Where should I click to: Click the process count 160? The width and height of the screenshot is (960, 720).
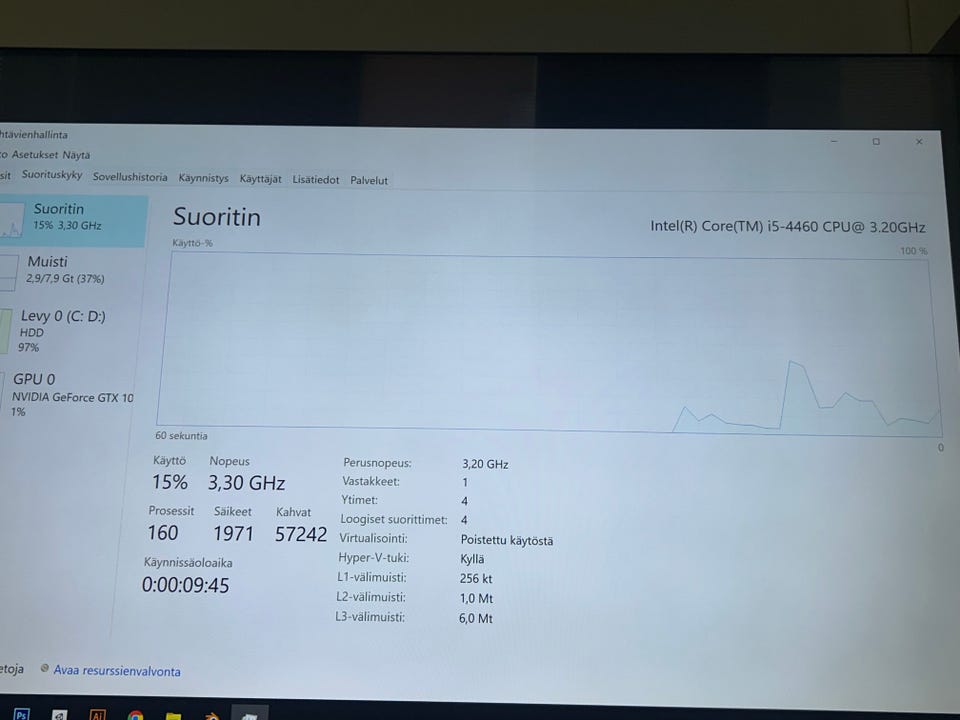click(163, 533)
